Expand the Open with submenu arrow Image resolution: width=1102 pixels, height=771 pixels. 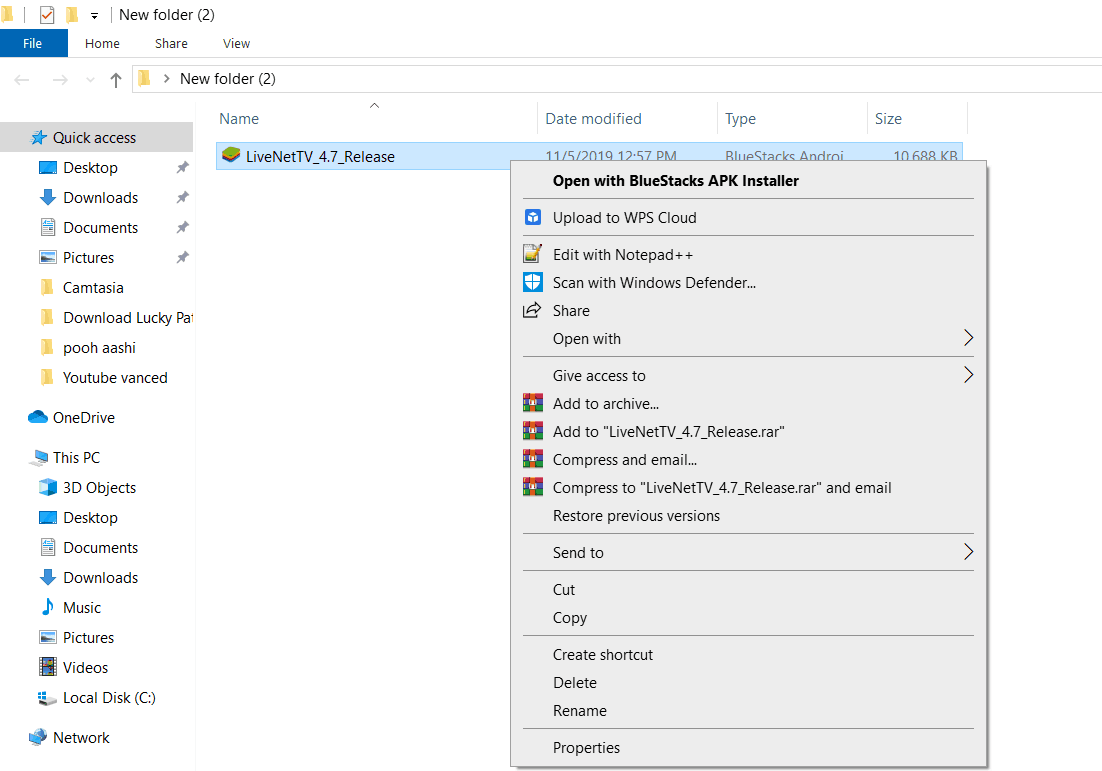coord(968,338)
